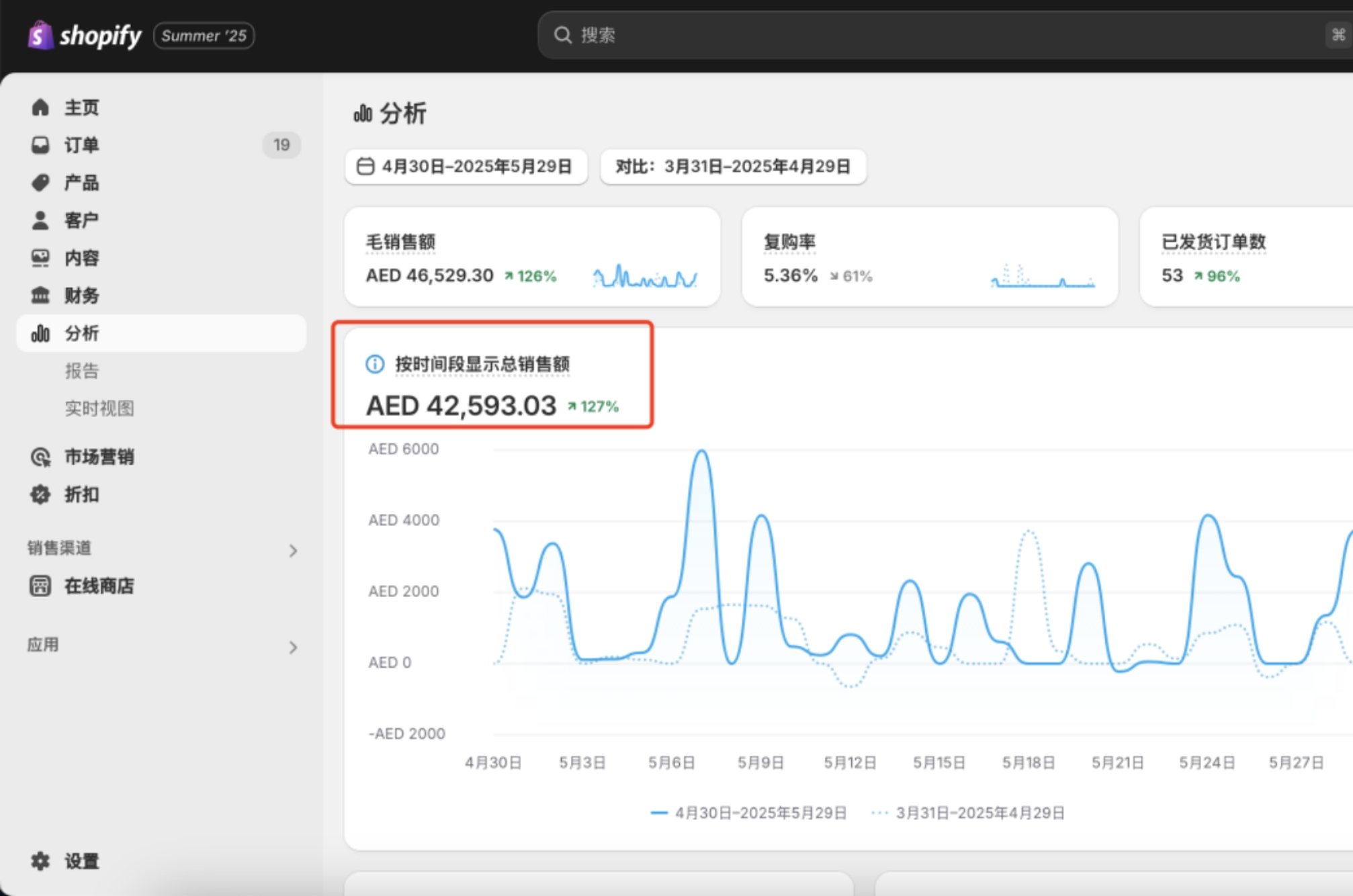Click the discount badge icon beside 折扣
The height and width of the screenshot is (896, 1353).
pyautogui.click(x=40, y=495)
